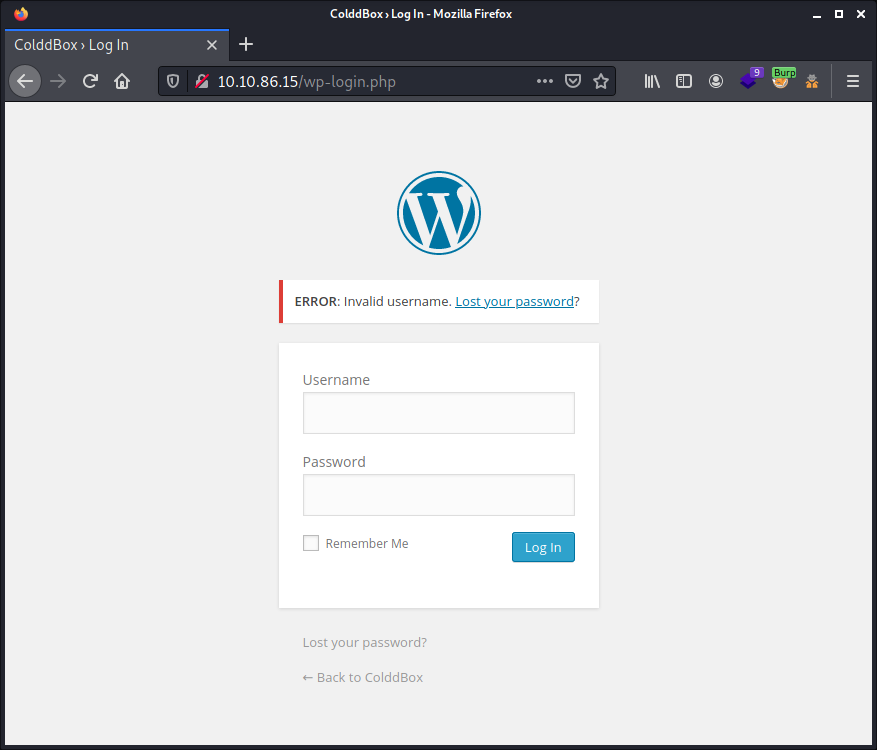The image size is (877, 750).
Task: Follow error box Lost your password link
Action: (x=515, y=301)
